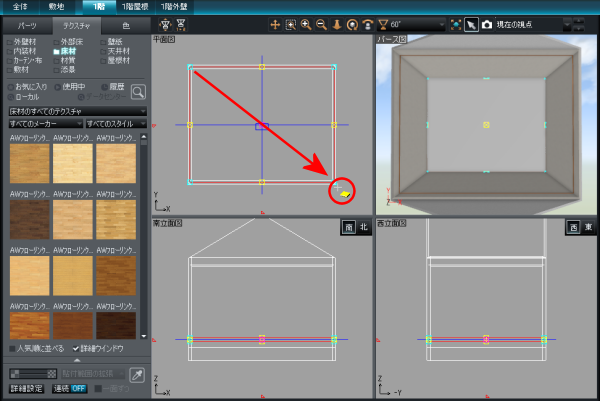The width and height of the screenshot is (600, 401).
Task: Click the fit-to-region zoom icon
Action: pos(290,24)
